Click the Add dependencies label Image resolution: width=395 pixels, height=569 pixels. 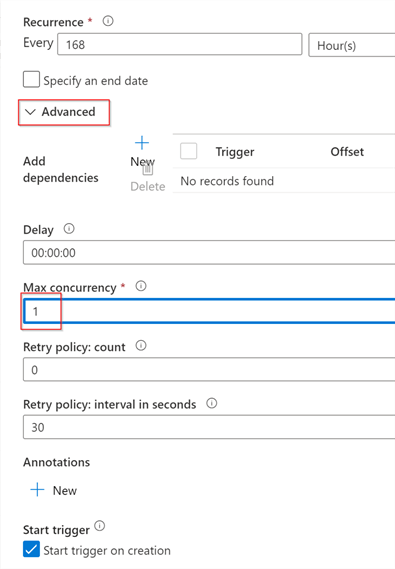click(x=61, y=169)
